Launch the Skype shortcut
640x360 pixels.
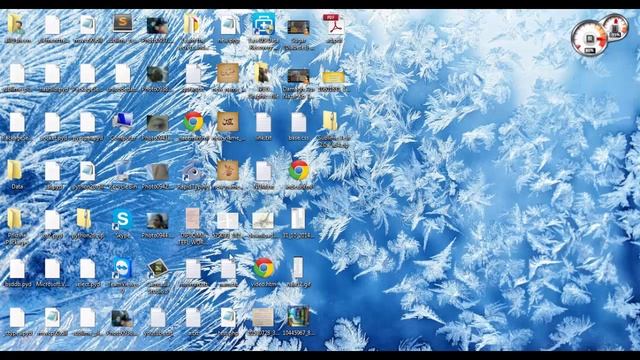pos(122,220)
